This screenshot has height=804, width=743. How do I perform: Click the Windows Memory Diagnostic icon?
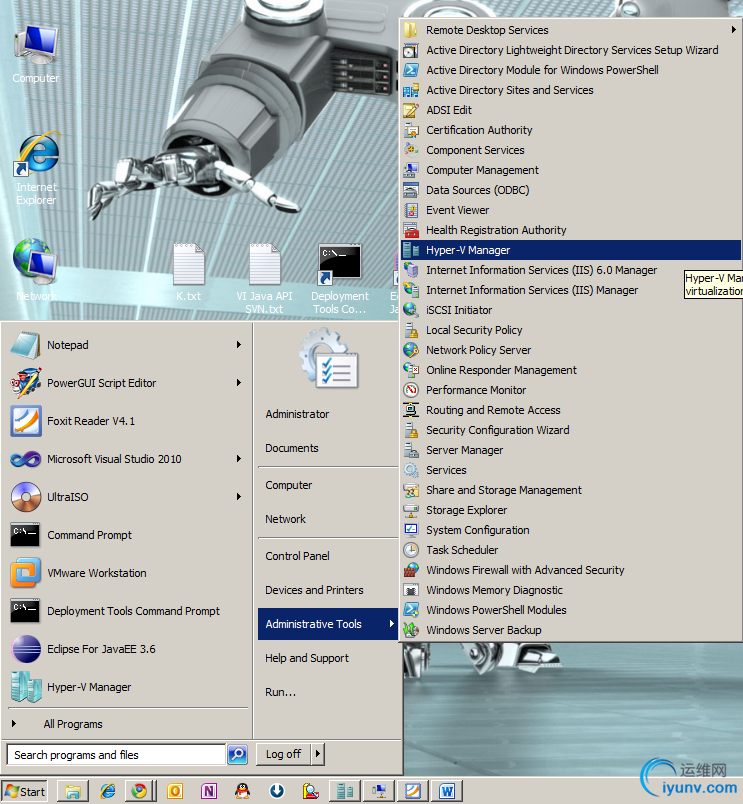coord(411,590)
